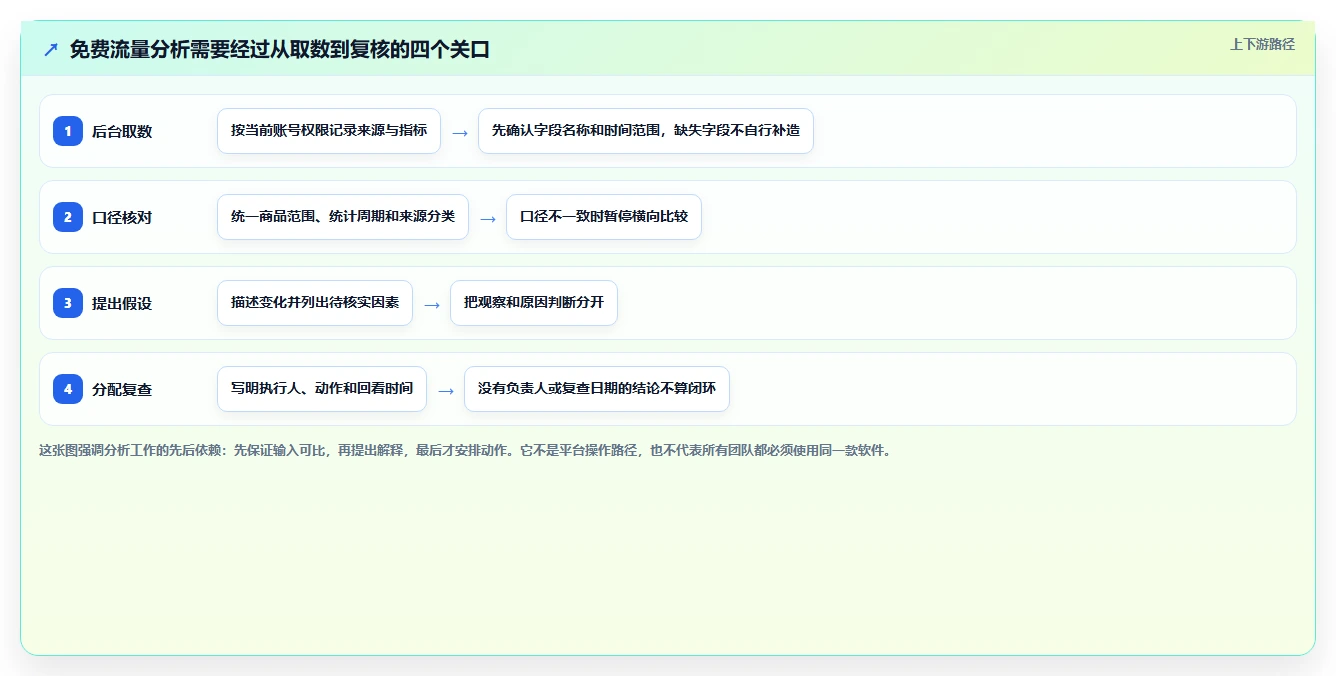The height and width of the screenshot is (676, 1336).
Task: Click the step 3 number badge
Action: 68,303
